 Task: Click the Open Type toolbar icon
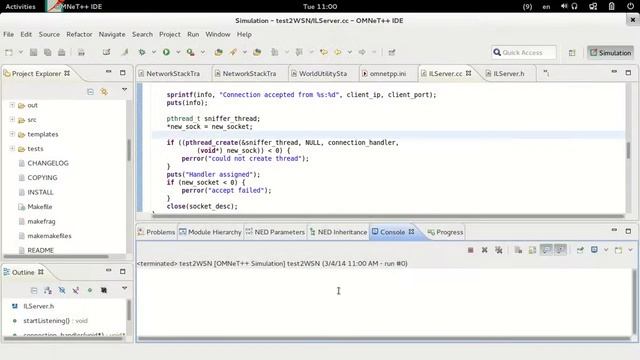(x=218, y=52)
